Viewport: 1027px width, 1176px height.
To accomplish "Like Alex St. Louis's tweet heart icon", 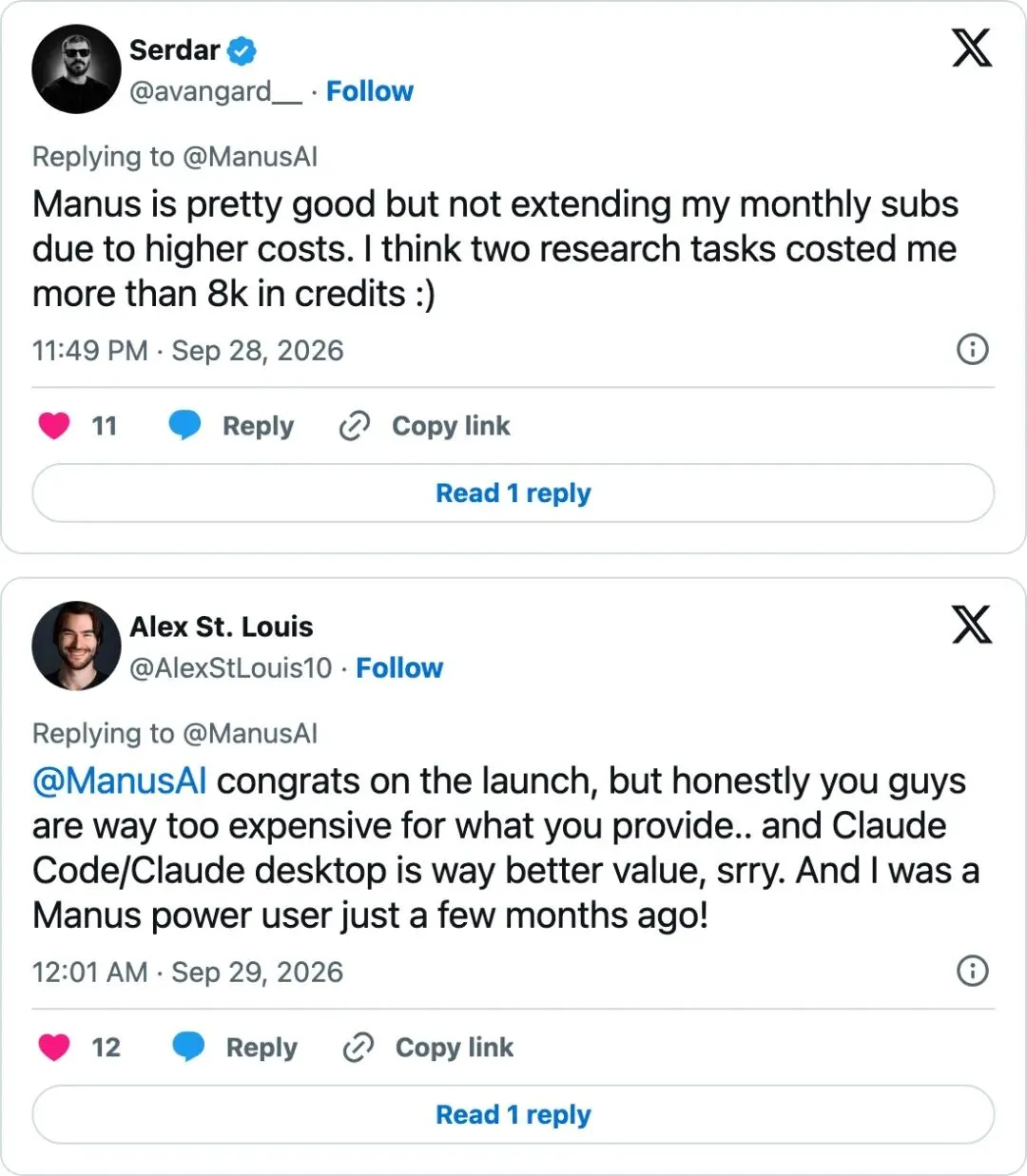I will pyautogui.click(x=54, y=1047).
